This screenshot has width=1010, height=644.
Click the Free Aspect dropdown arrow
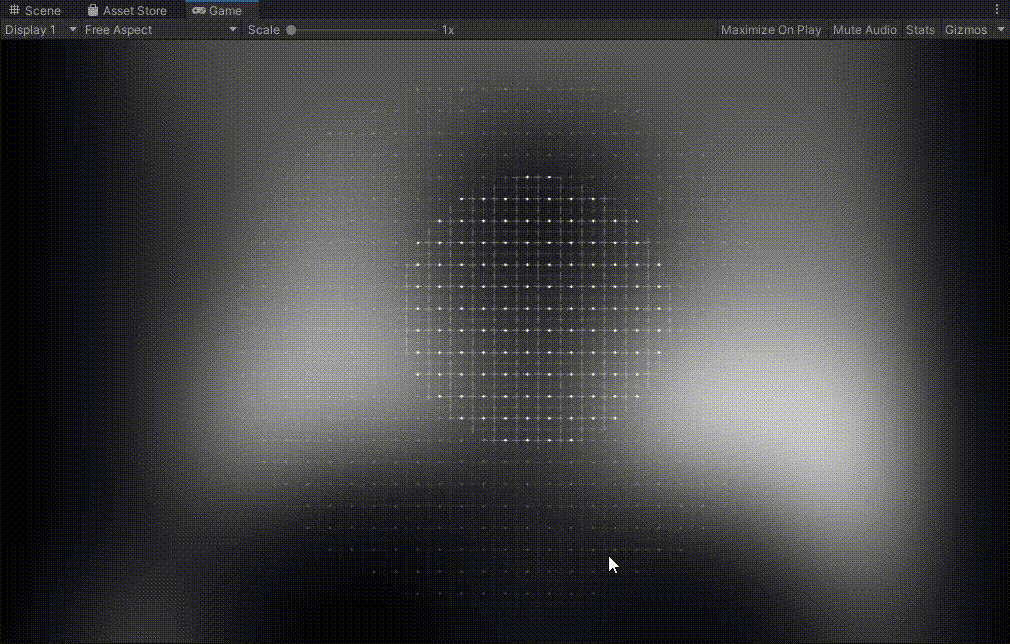coord(231,29)
